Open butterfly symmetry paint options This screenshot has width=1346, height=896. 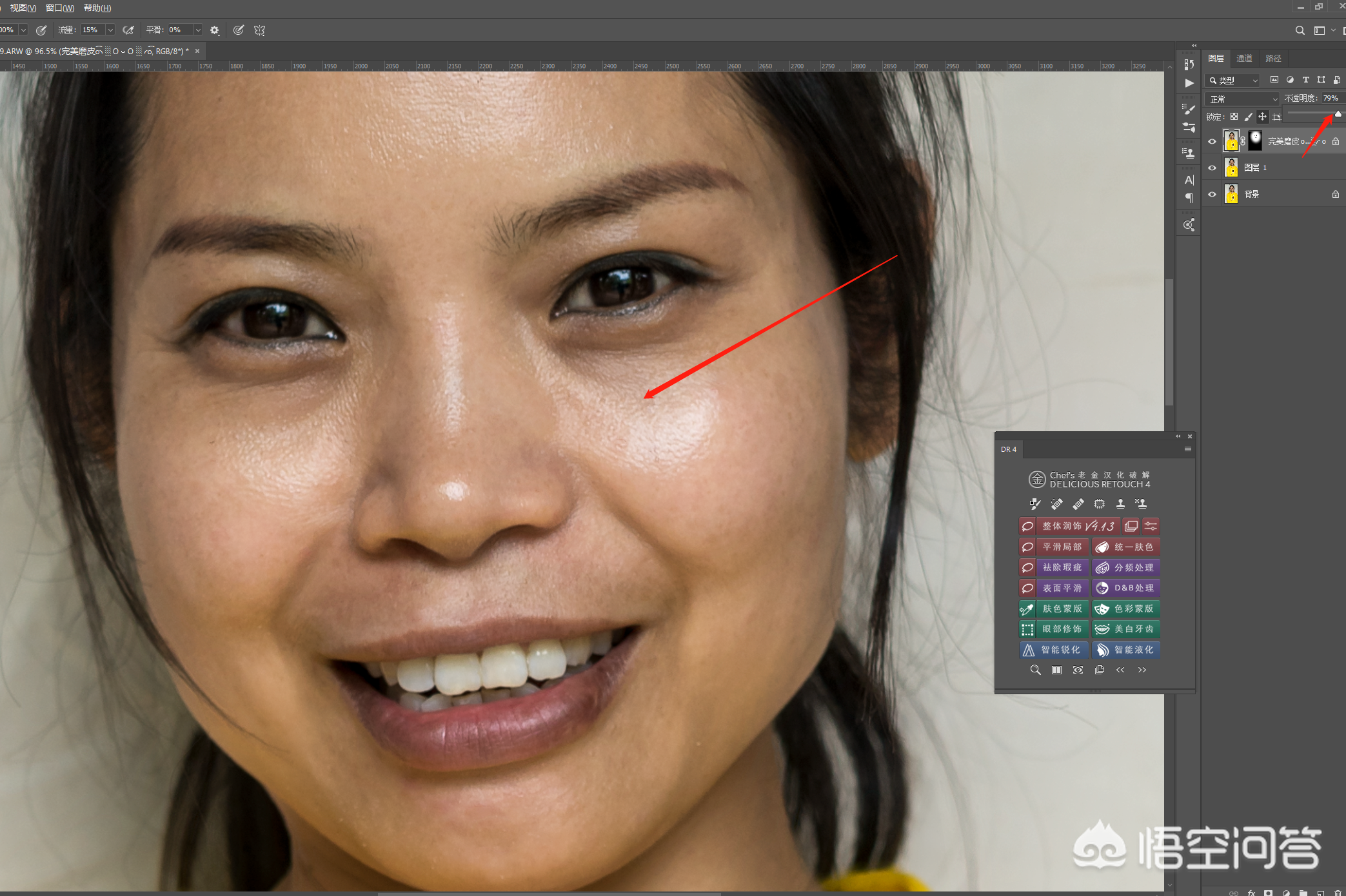tap(260, 30)
